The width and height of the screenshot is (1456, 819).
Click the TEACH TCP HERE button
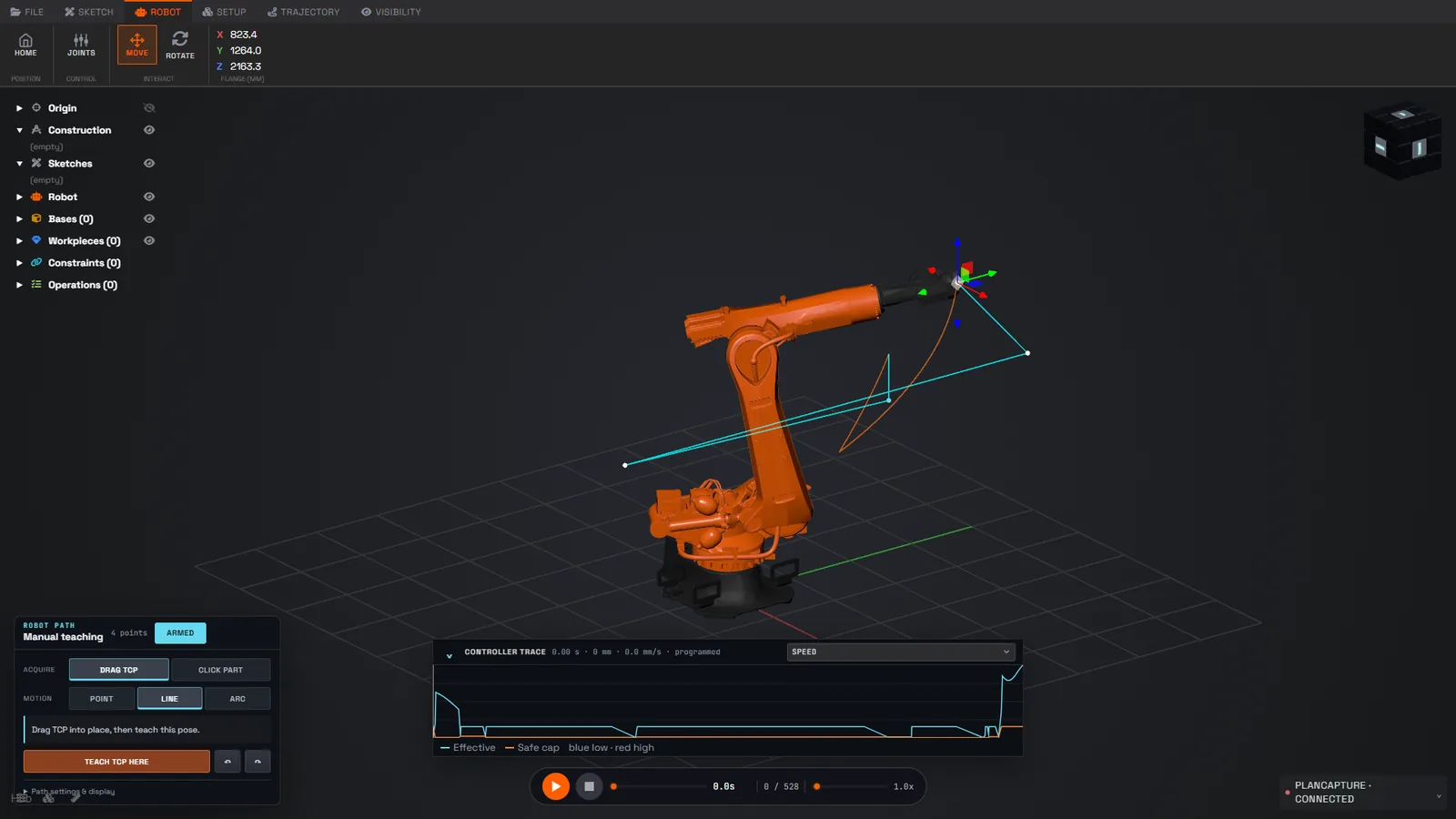tap(116, 762)
